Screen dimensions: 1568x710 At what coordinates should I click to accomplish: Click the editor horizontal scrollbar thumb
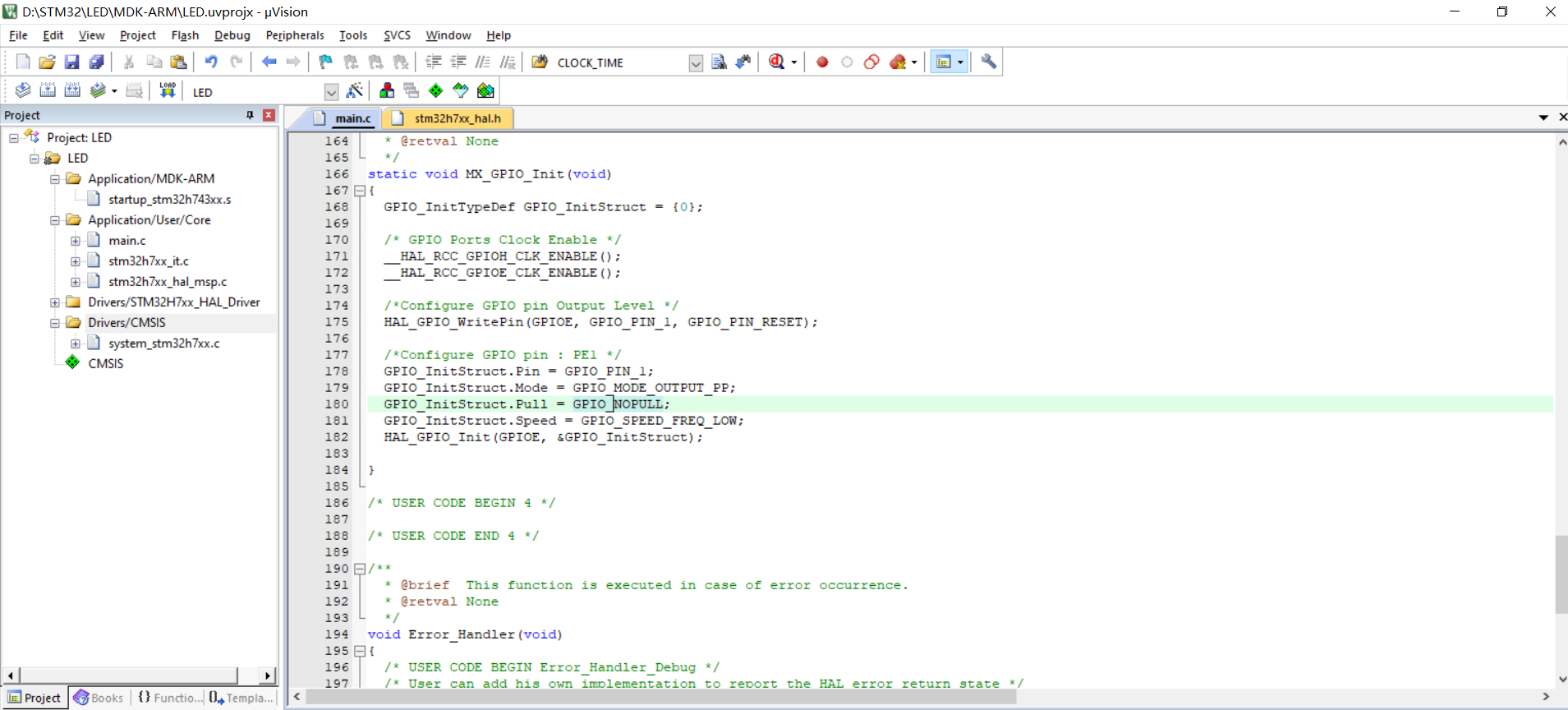(661, 697)
